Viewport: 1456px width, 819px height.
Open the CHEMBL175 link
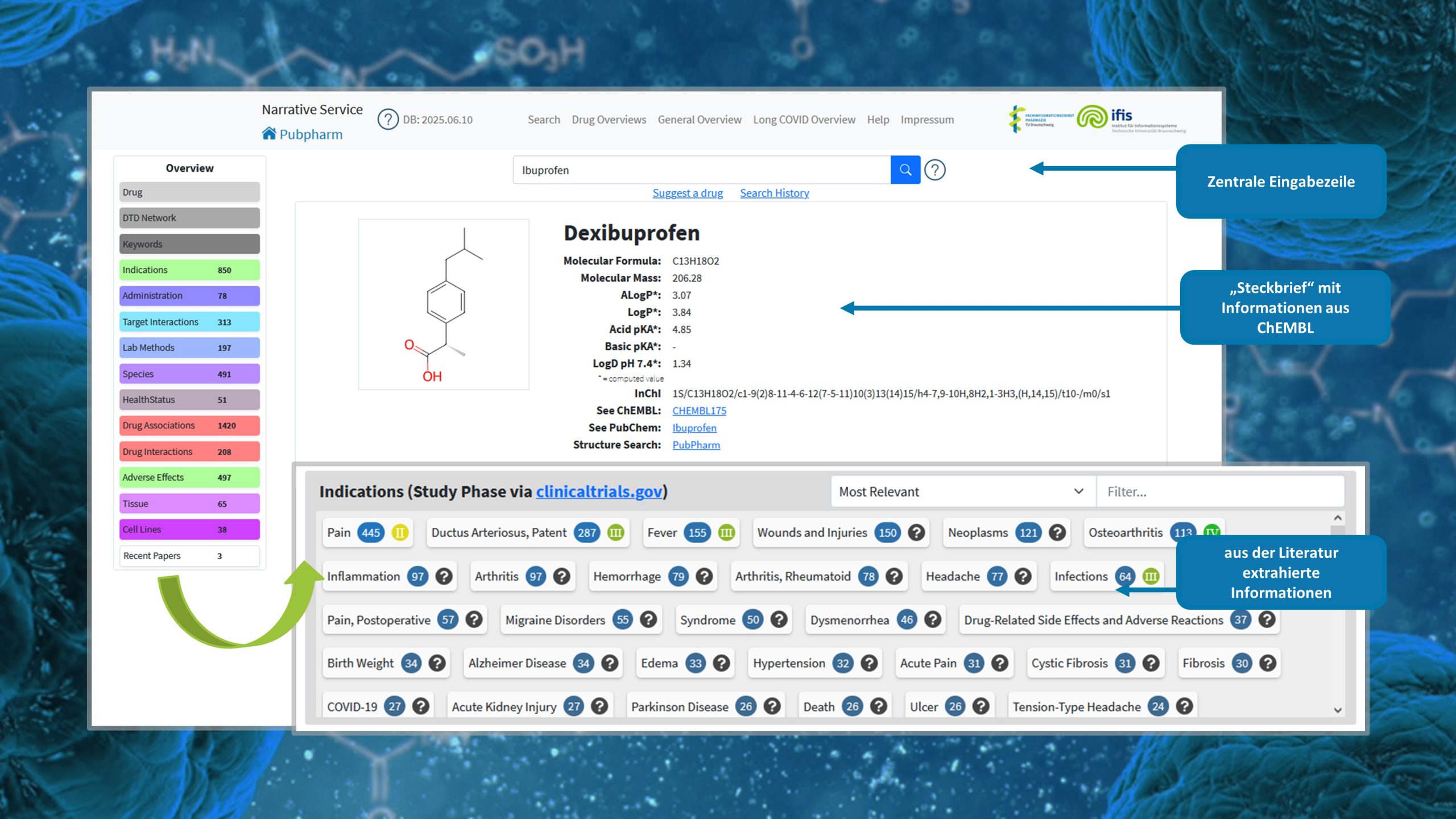point(699,411)
